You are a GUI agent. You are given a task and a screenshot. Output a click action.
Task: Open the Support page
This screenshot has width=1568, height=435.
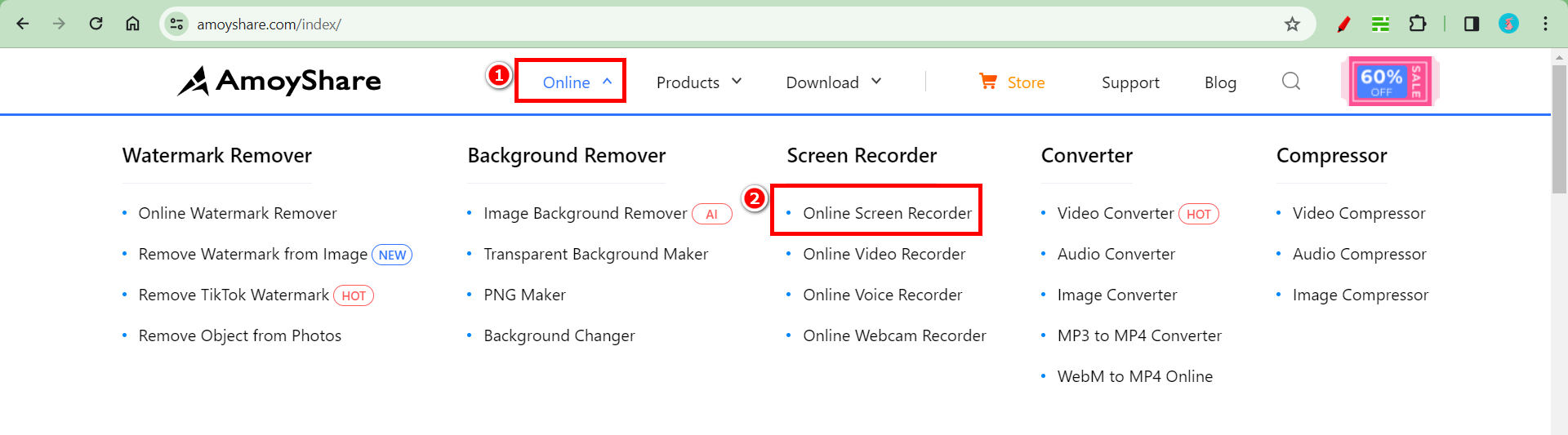(1130, 82)
